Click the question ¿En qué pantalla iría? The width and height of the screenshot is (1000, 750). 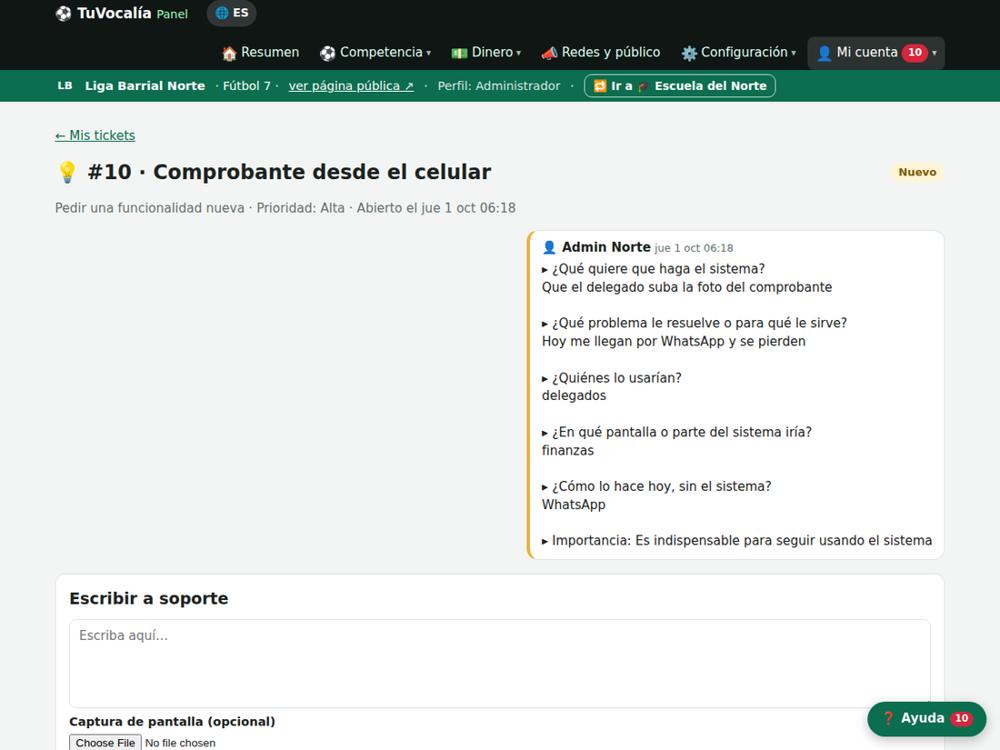point(682,432)
